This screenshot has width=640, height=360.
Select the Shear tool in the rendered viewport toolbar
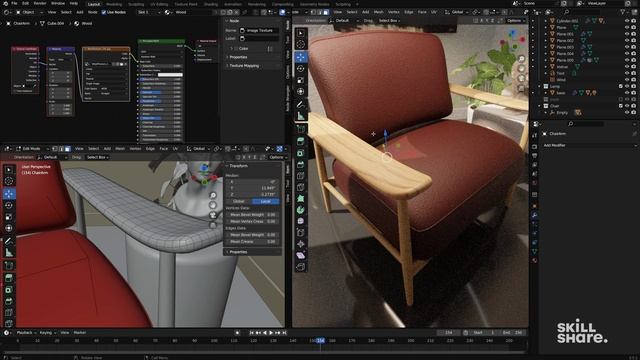301,256
